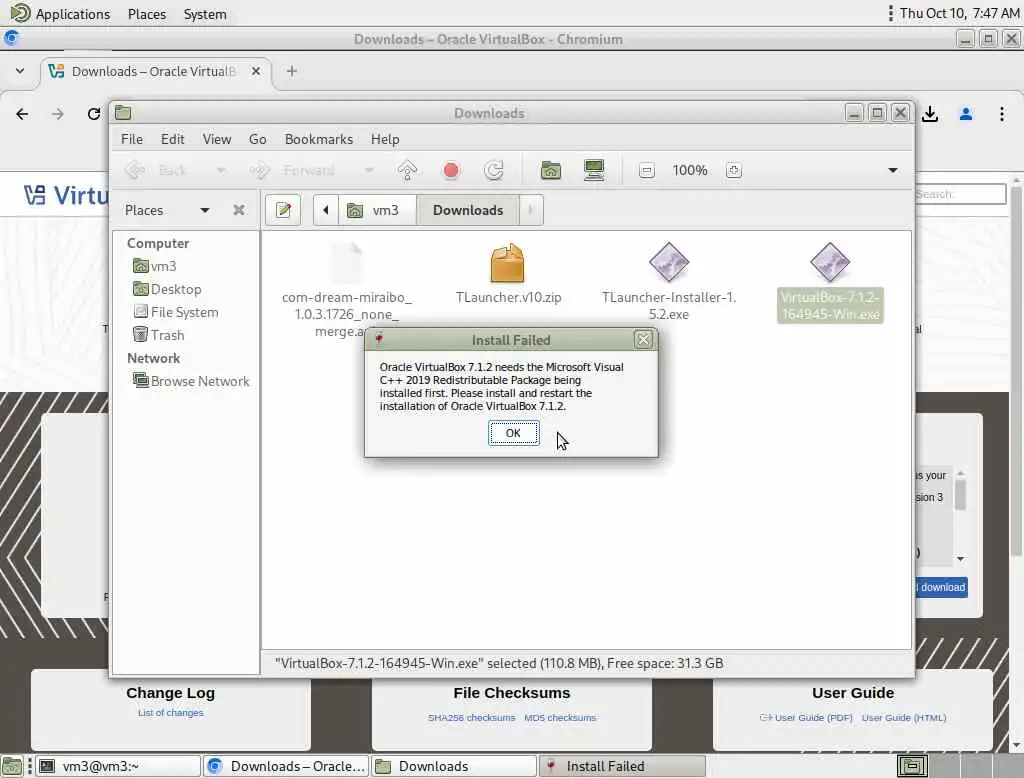Open the SHA256 checksums link

pyautogui.click(x=472, y=717)
